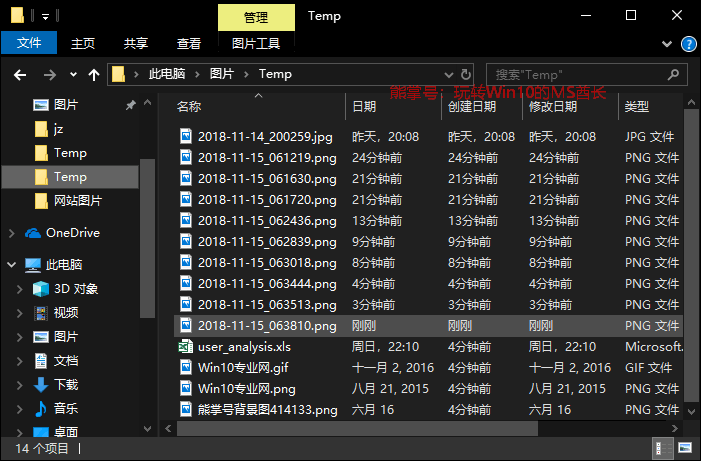Switch to the 查看 ribbon tab

[189, 43]
